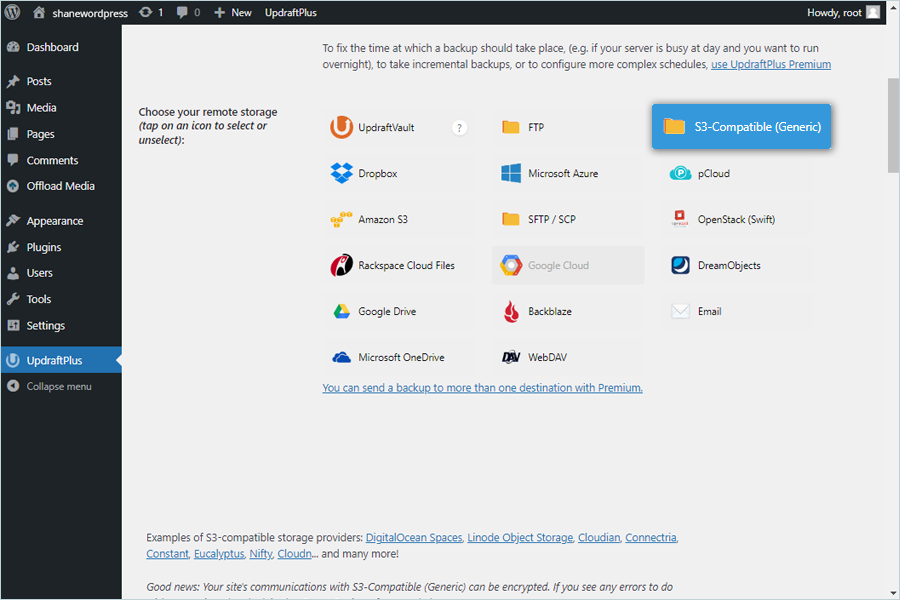Click the WordPress logo in the admin bar

tap(13, 12)
